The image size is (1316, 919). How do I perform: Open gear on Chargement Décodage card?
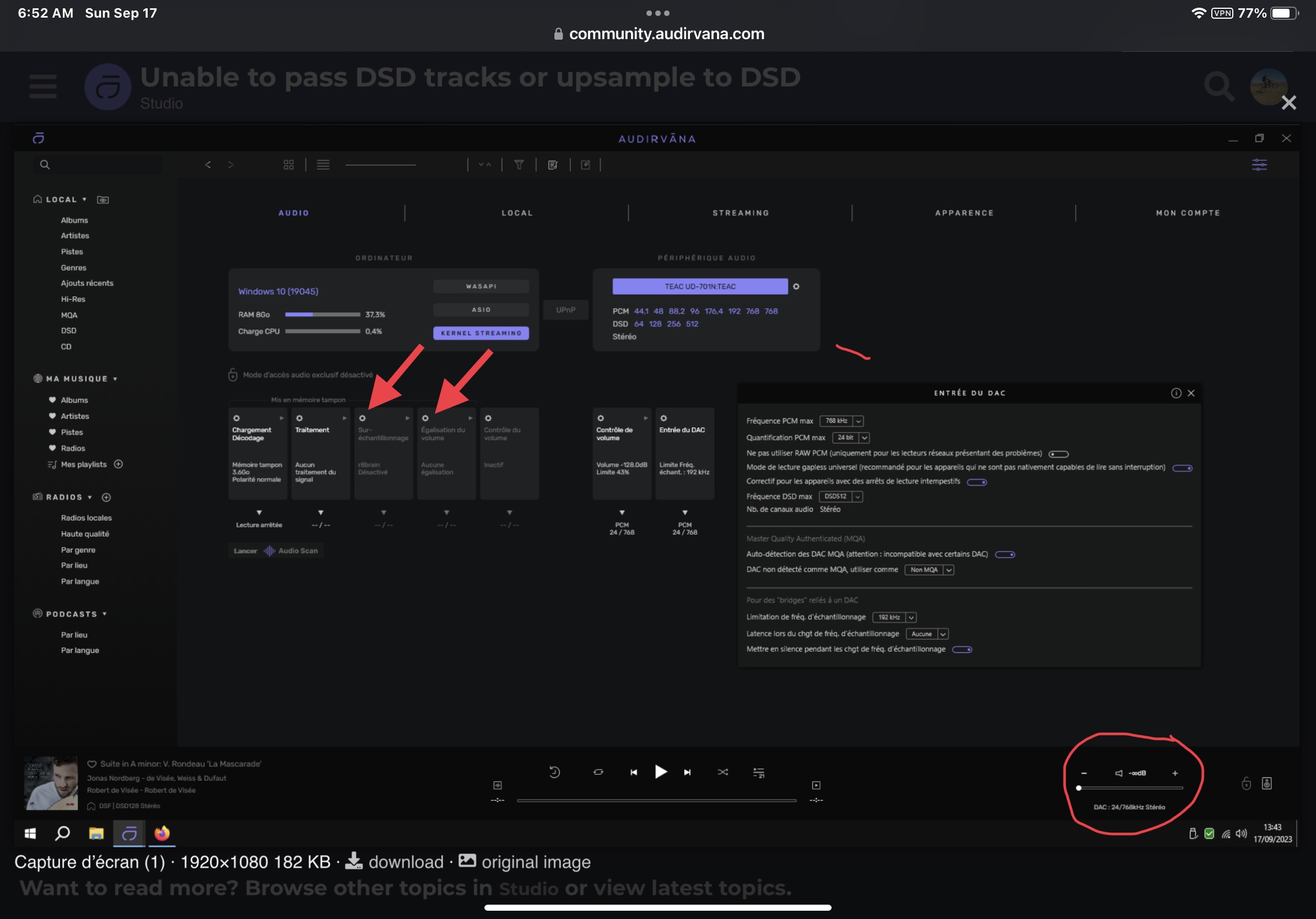(236, 418)
